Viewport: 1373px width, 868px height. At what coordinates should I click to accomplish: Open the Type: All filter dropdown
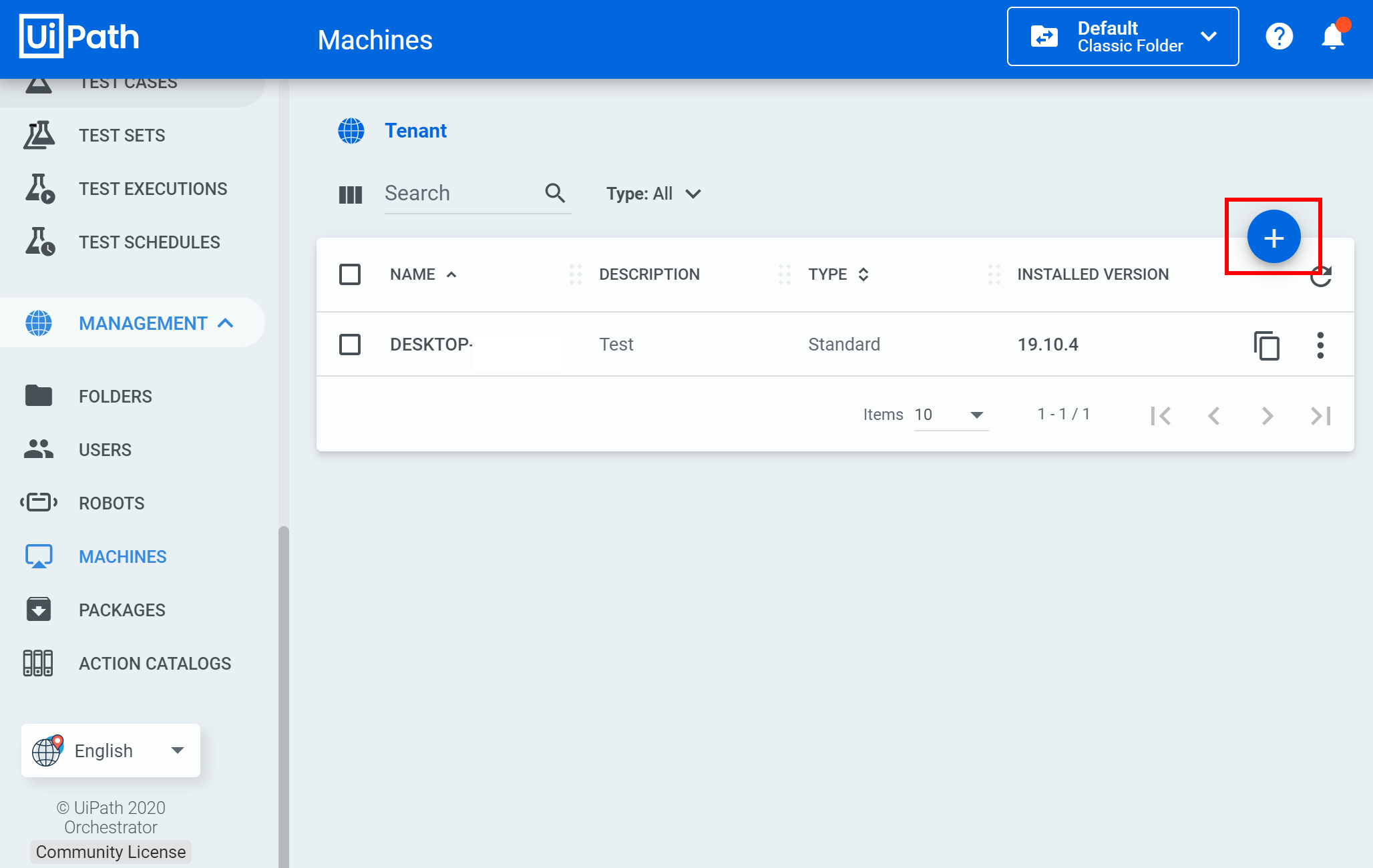coord(653,194)
